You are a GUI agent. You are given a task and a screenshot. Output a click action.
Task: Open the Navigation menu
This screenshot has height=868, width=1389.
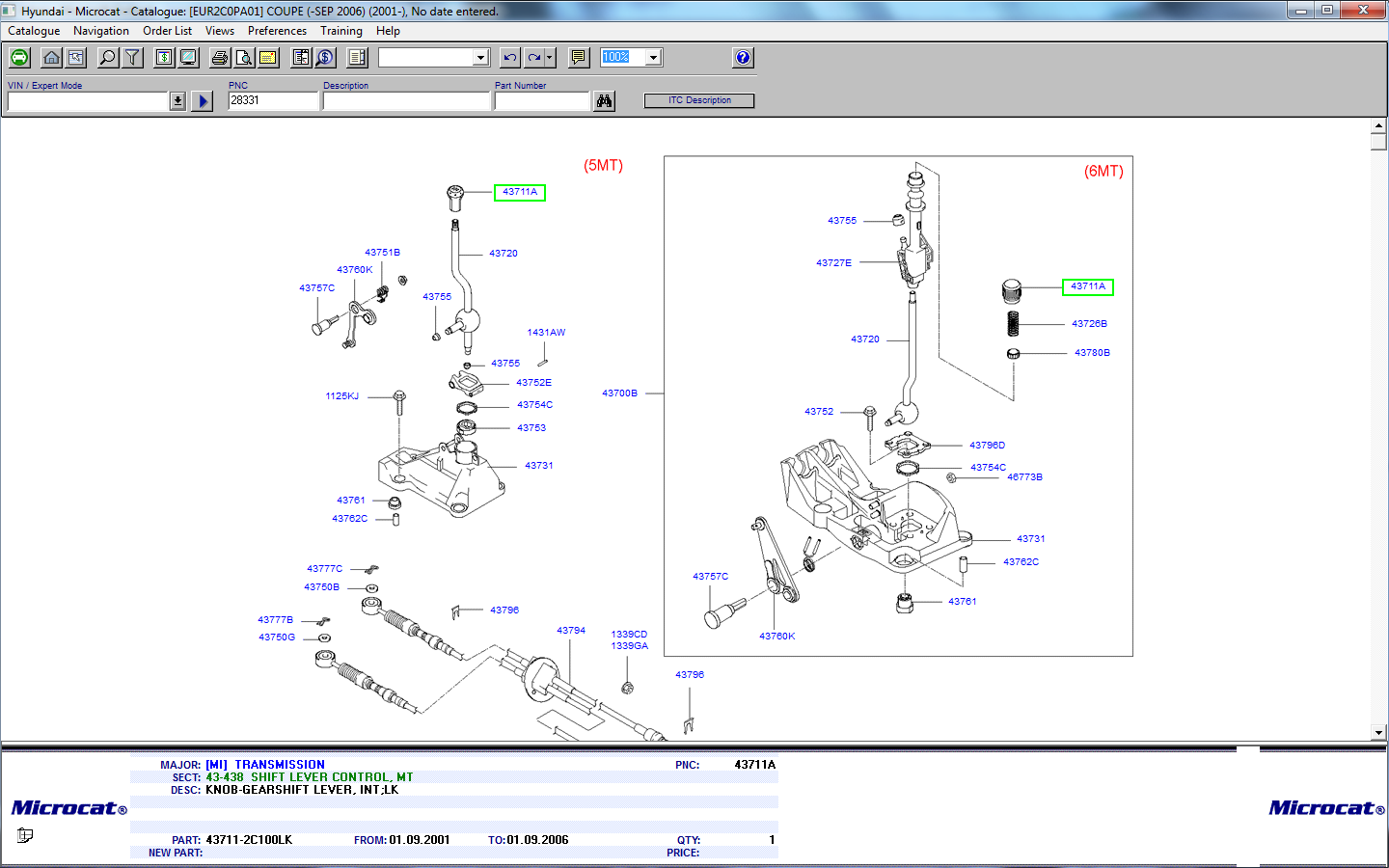tap(101, 31)
